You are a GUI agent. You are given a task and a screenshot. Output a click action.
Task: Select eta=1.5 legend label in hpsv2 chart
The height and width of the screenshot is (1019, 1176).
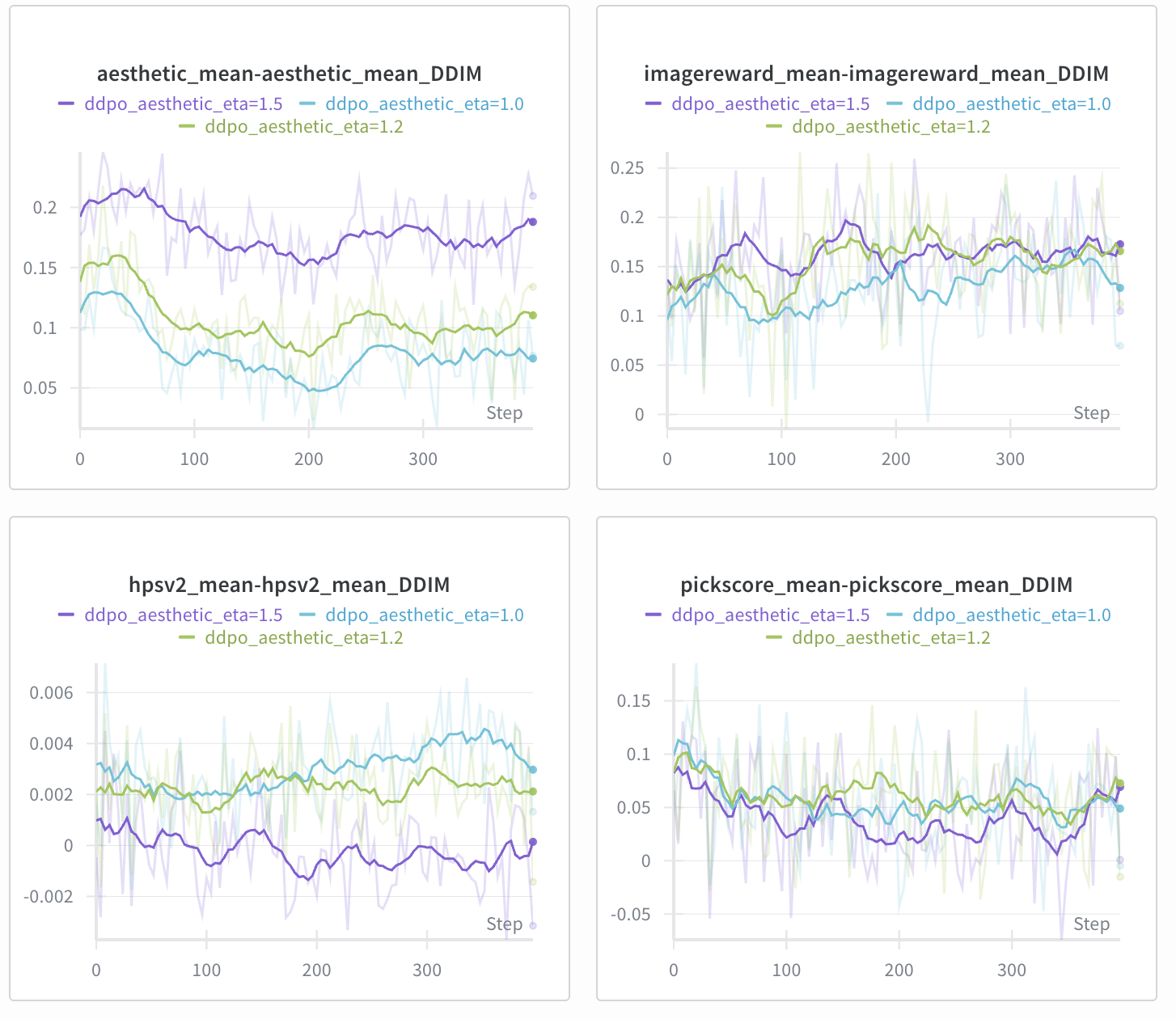pyautogui.click(x=184, y=615)
